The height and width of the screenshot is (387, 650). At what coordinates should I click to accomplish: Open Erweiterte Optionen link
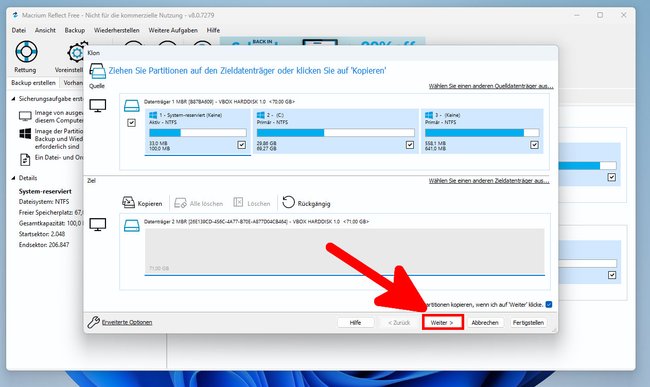pos(127,322)
